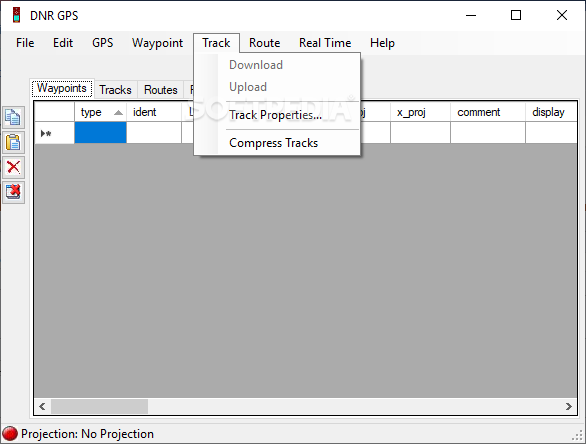Select the highlighted blue type cell
586x444 pixels.
pyautogui.click(x=100, y=133)
